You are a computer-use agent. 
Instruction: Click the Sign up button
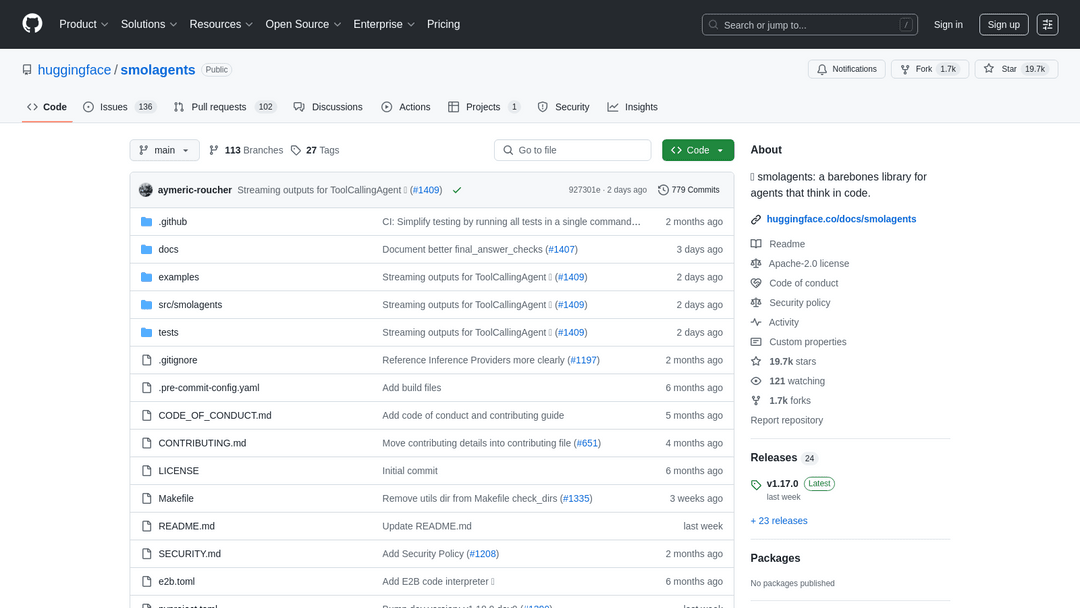click(x=1003, y=25)
